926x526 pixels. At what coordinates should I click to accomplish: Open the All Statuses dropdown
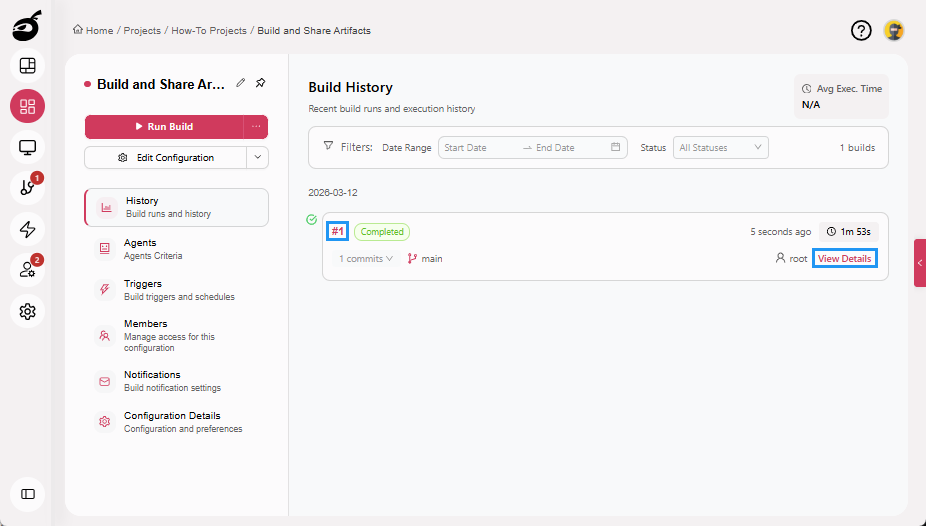720,148
